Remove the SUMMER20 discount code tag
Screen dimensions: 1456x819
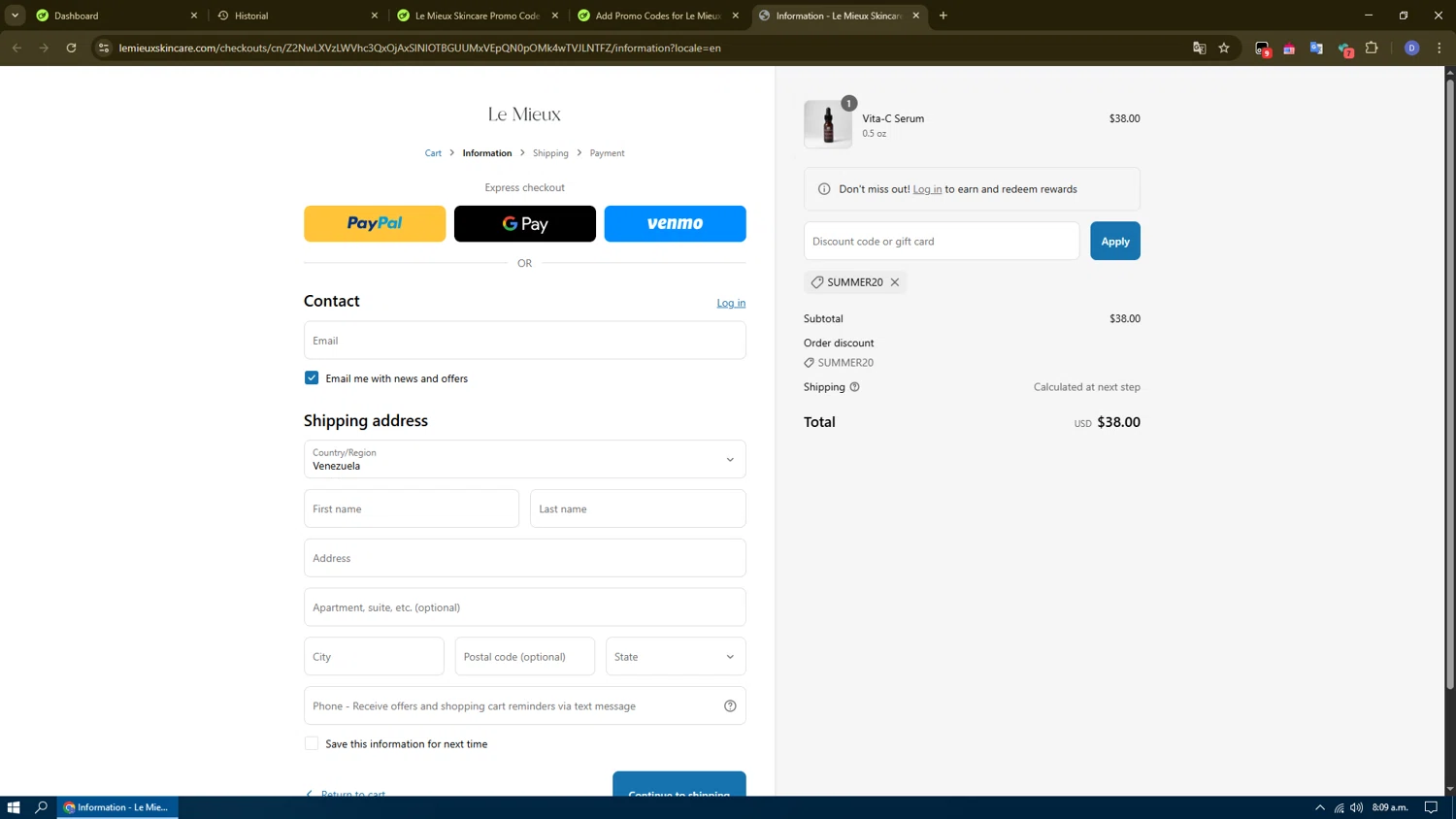(x=895, y=282)
